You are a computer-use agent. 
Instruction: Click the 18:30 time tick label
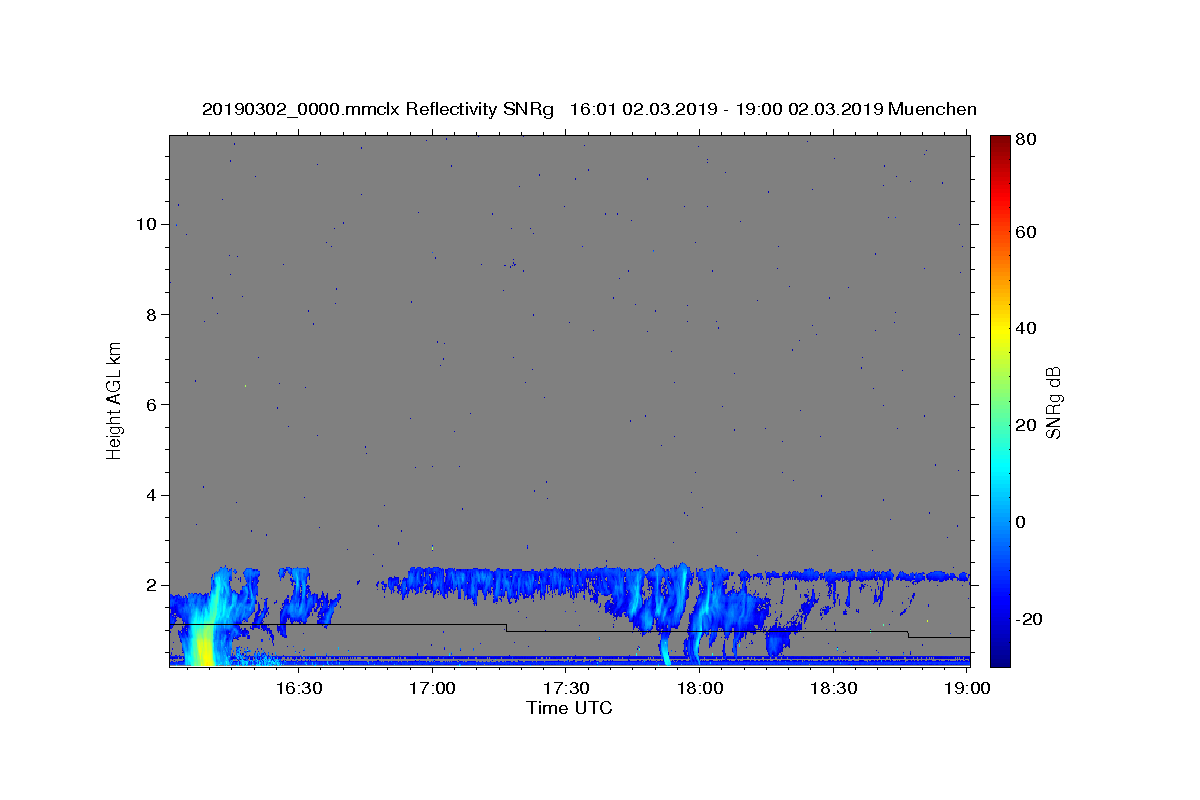[834, 688]
